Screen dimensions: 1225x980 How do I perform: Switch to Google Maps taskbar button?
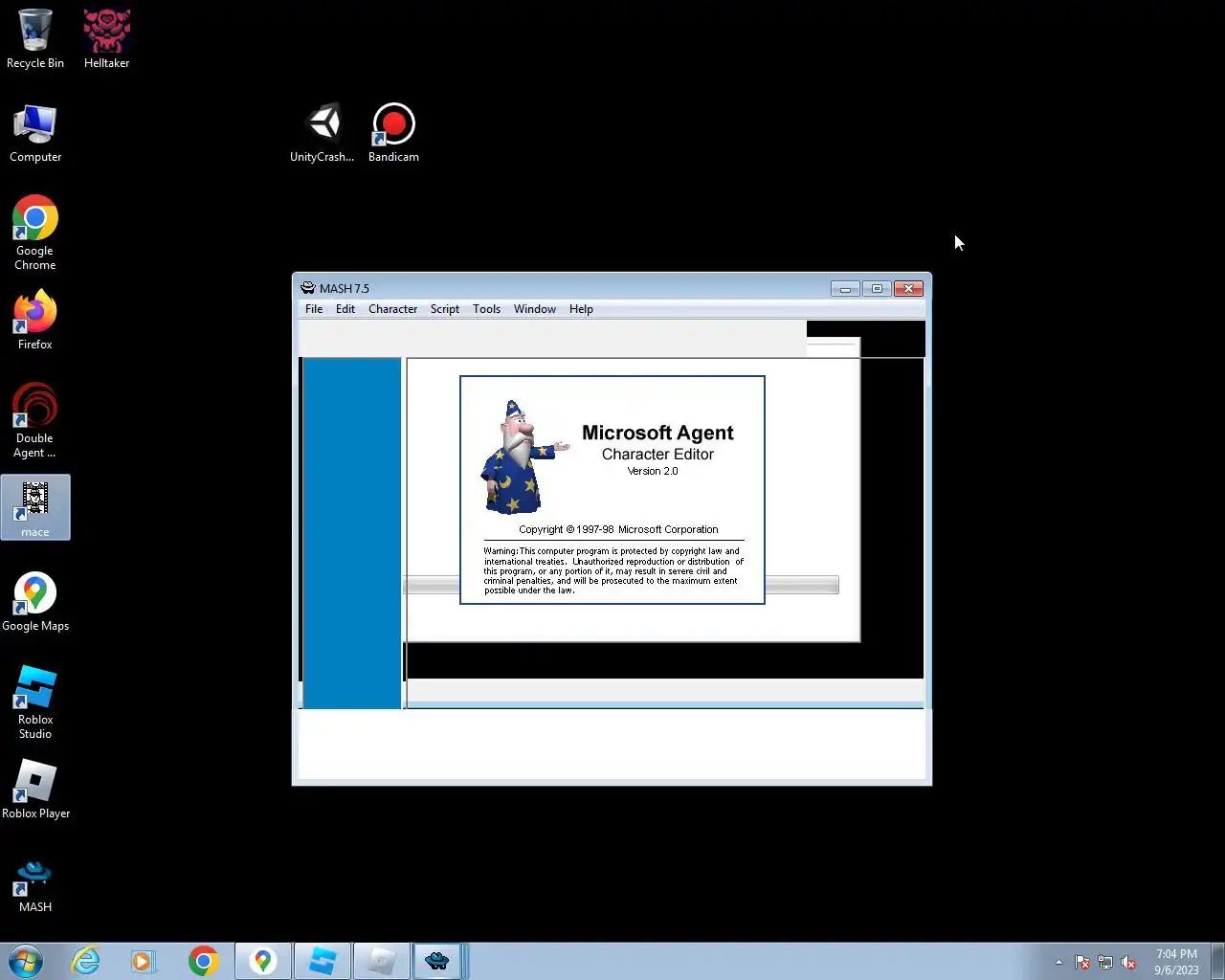coord(263,961)
